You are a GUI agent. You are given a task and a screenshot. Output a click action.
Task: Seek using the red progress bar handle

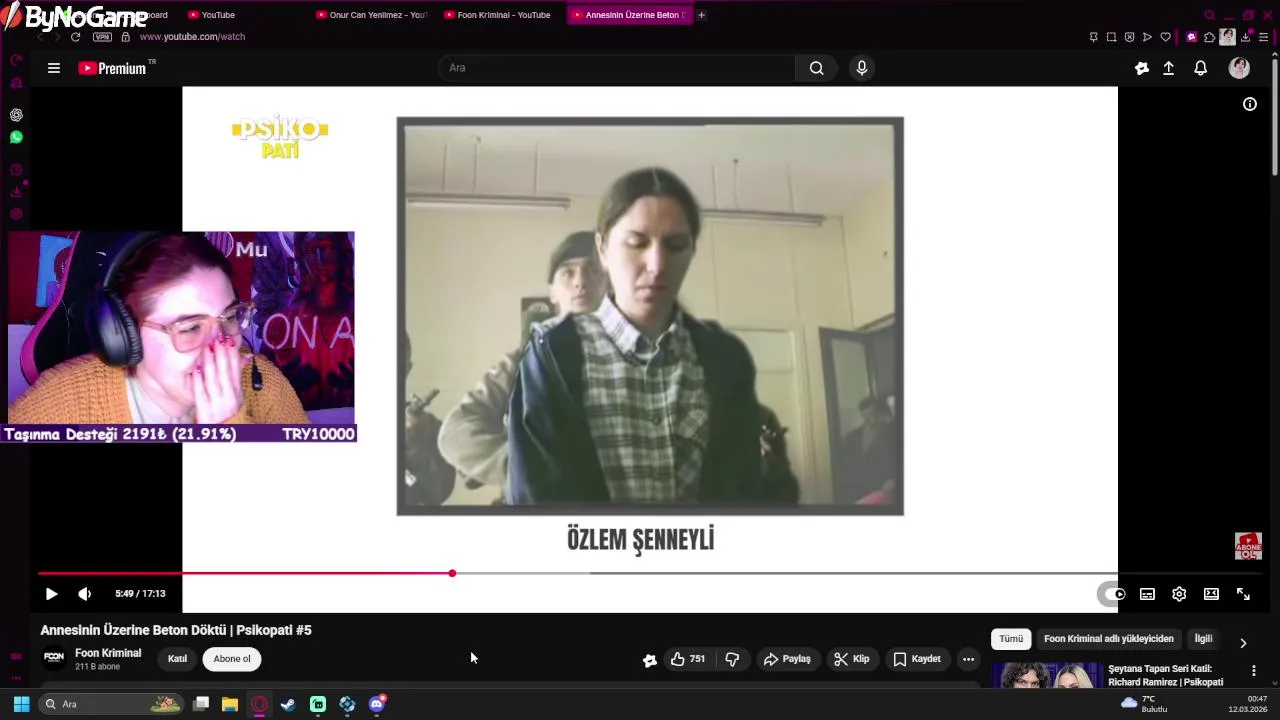(452, 573)
